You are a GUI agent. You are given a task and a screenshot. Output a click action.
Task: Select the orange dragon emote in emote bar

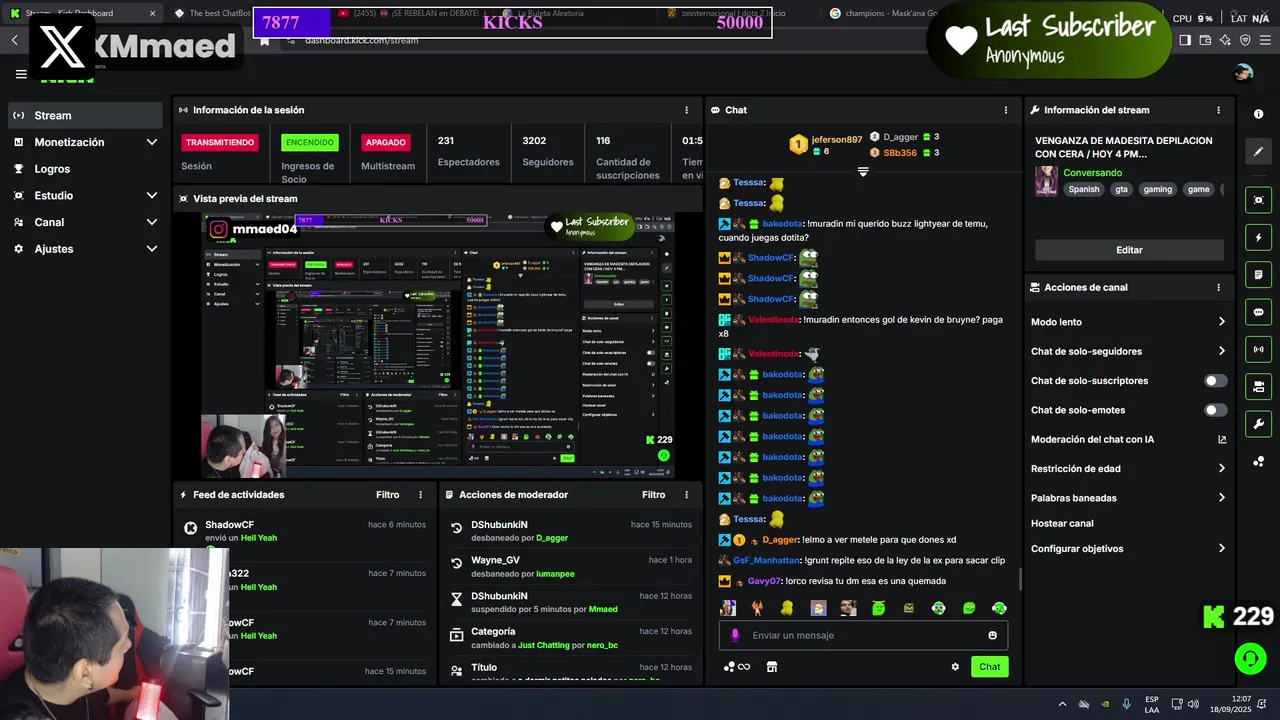click(x=758, y=608)
